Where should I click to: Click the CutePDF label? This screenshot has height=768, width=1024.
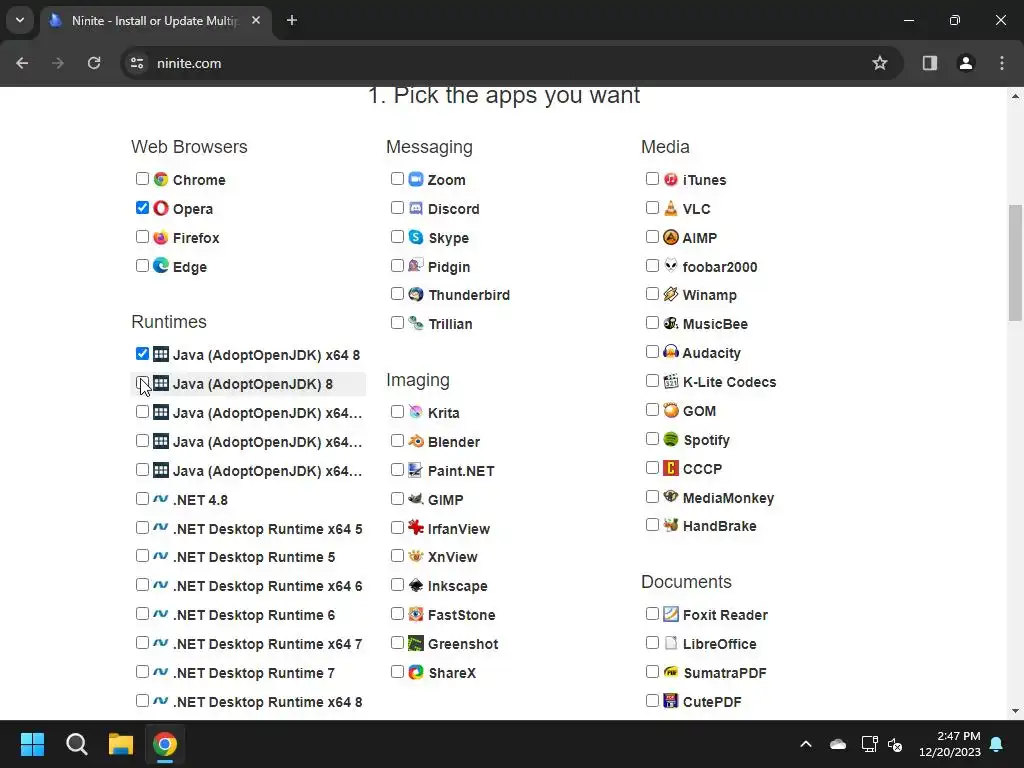click(712, 702)
